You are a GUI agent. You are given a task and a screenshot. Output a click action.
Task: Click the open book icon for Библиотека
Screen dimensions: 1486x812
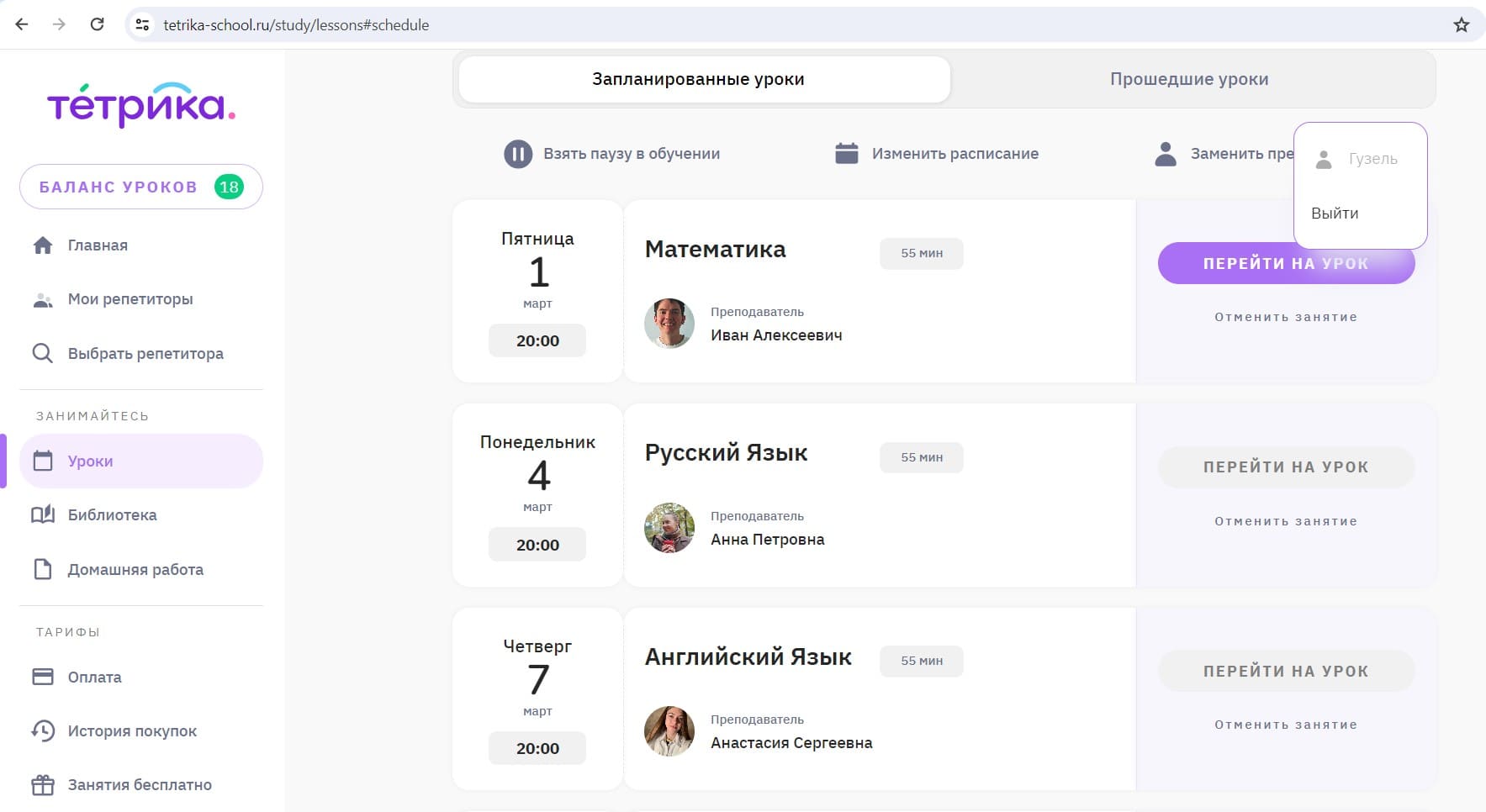43,514
